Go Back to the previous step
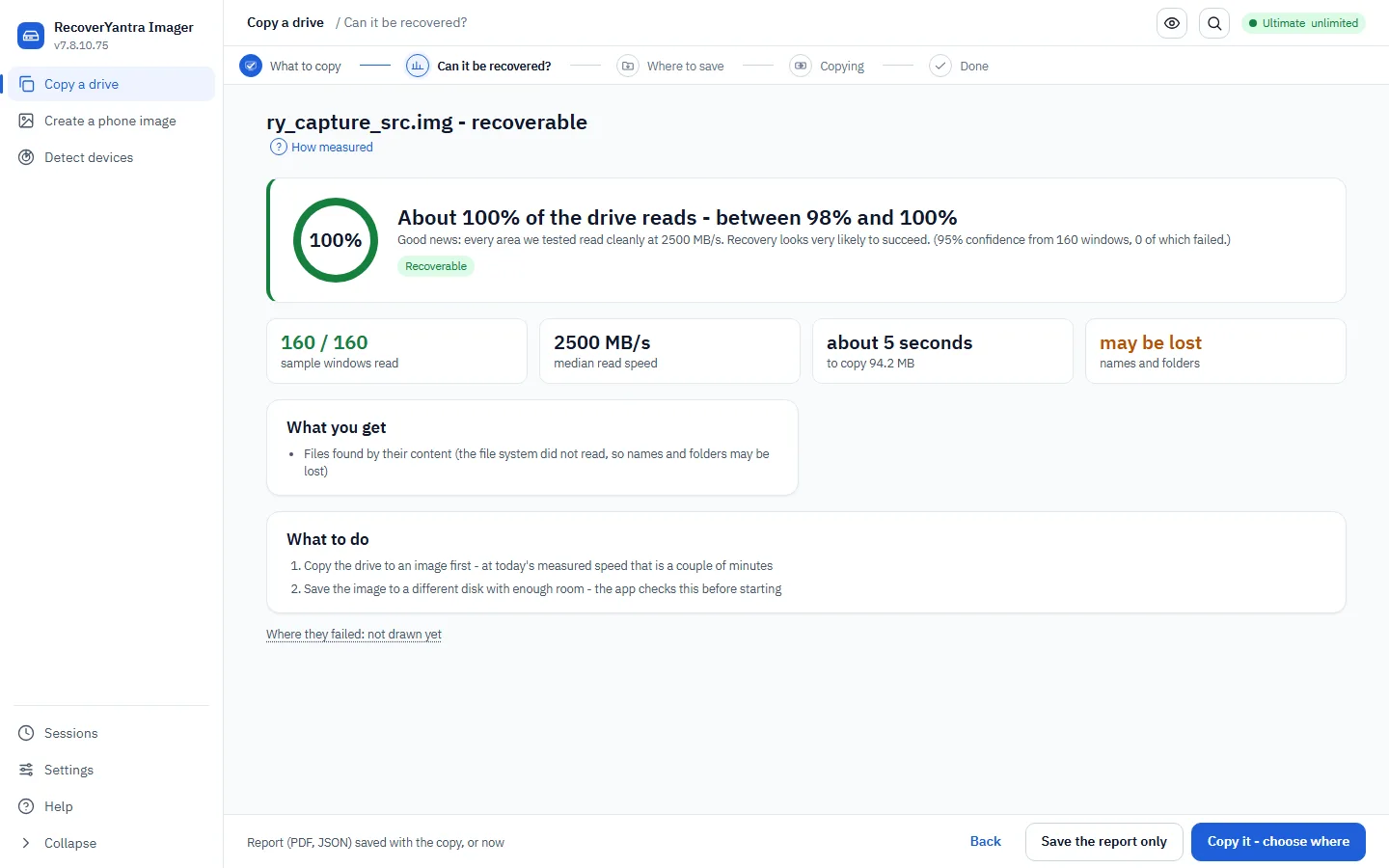Screen dimensions: 1389x868 pyautogui.click(x=986, y=841)
